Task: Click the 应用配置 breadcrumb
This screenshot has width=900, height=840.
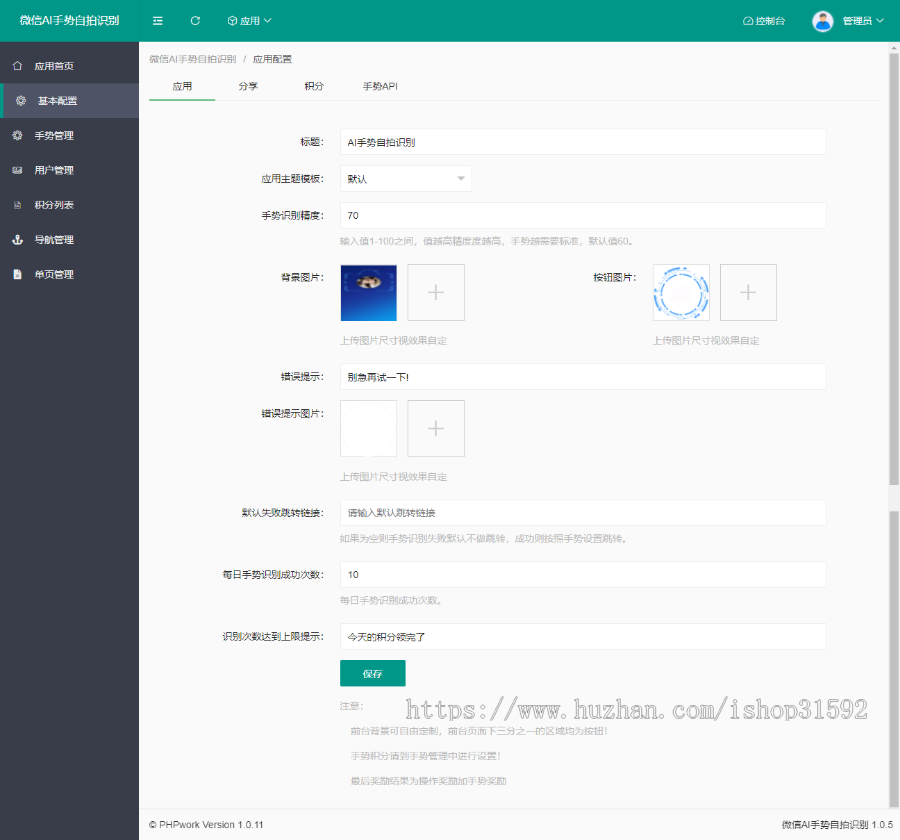Action: [x=272, y=59]
